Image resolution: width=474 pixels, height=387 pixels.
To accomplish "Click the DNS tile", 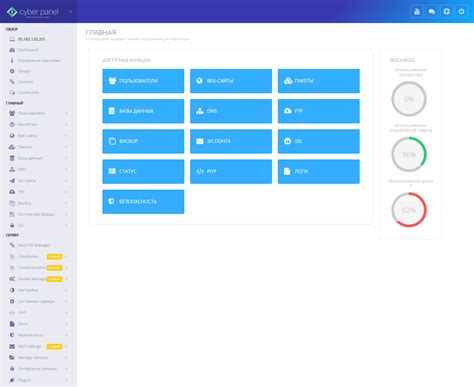I will tap(231, 111).
